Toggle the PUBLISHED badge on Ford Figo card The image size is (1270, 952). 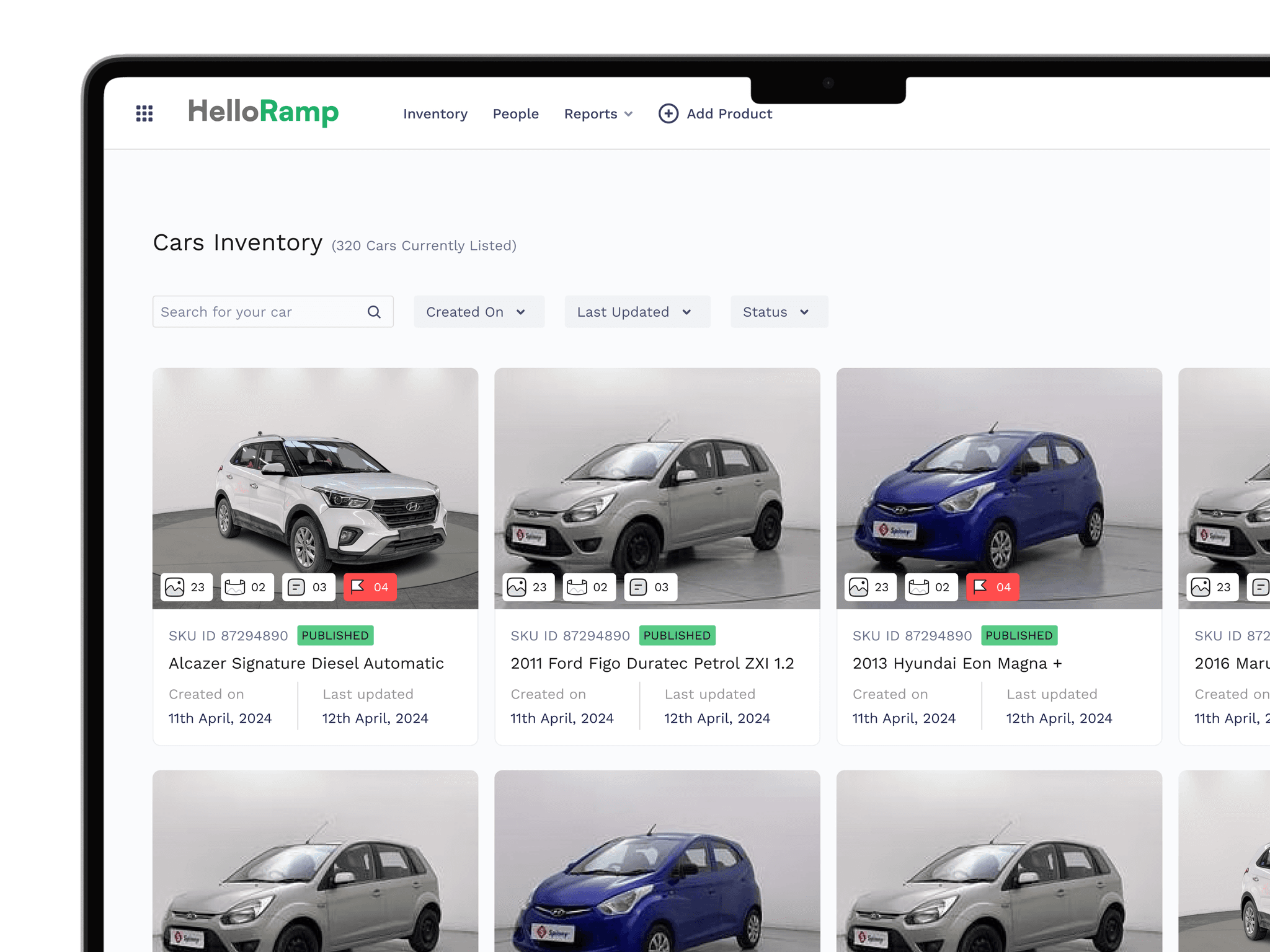pyautogui.click(x=677, y=635)
